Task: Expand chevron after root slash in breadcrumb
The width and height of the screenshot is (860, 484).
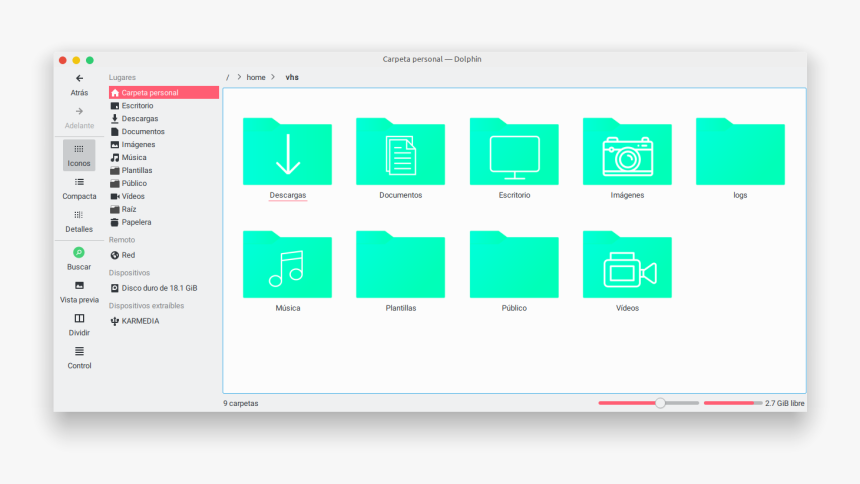Action: (x=239, y=77)
